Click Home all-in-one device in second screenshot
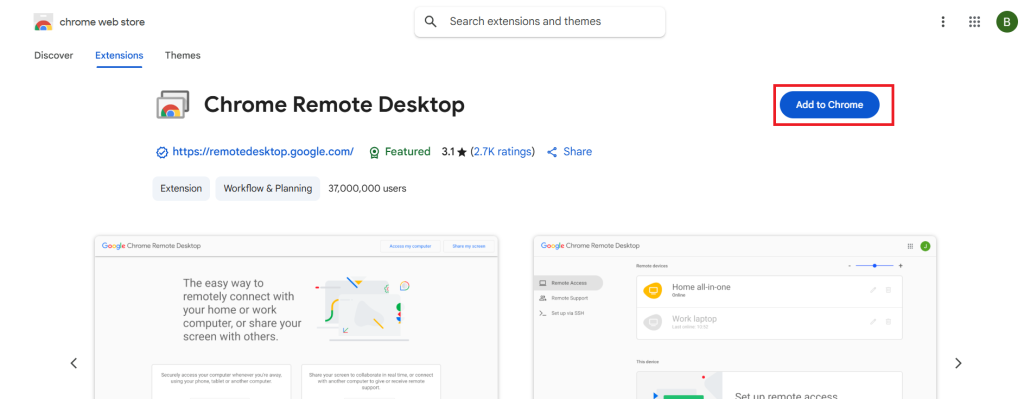 [769, 291]
